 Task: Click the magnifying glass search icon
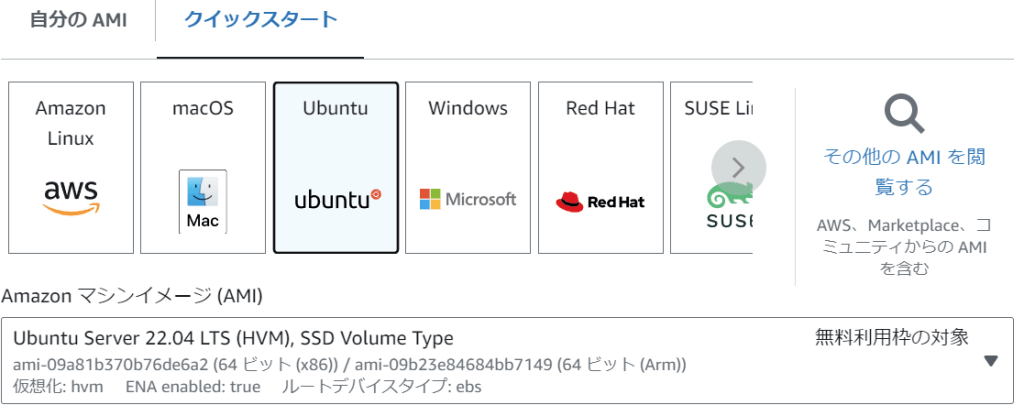[x=904, y=115]
